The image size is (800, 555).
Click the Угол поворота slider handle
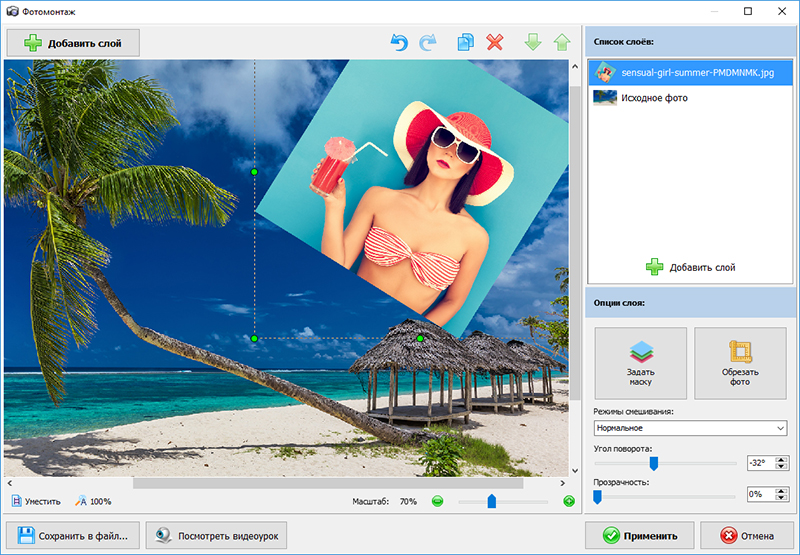click(654, 463)
